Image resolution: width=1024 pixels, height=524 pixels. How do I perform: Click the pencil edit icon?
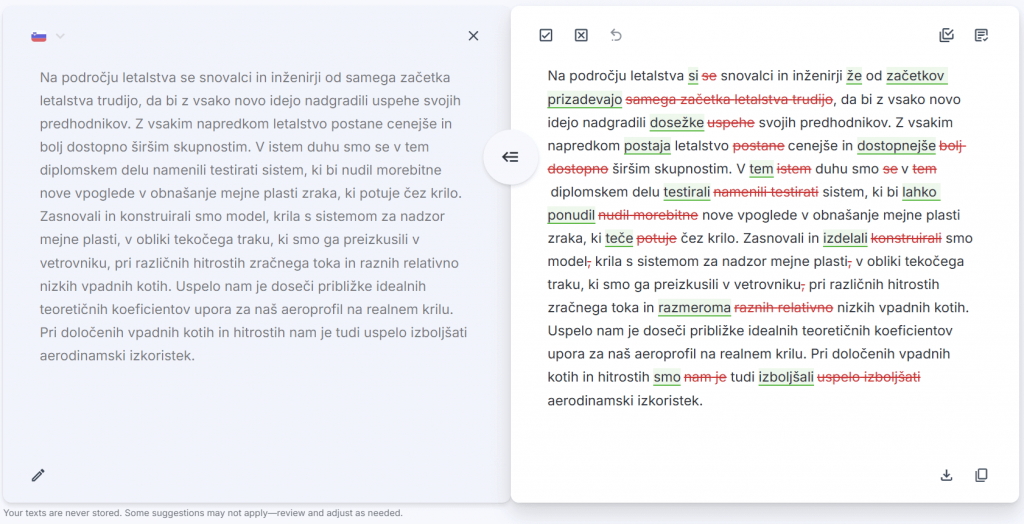point(38,475)
